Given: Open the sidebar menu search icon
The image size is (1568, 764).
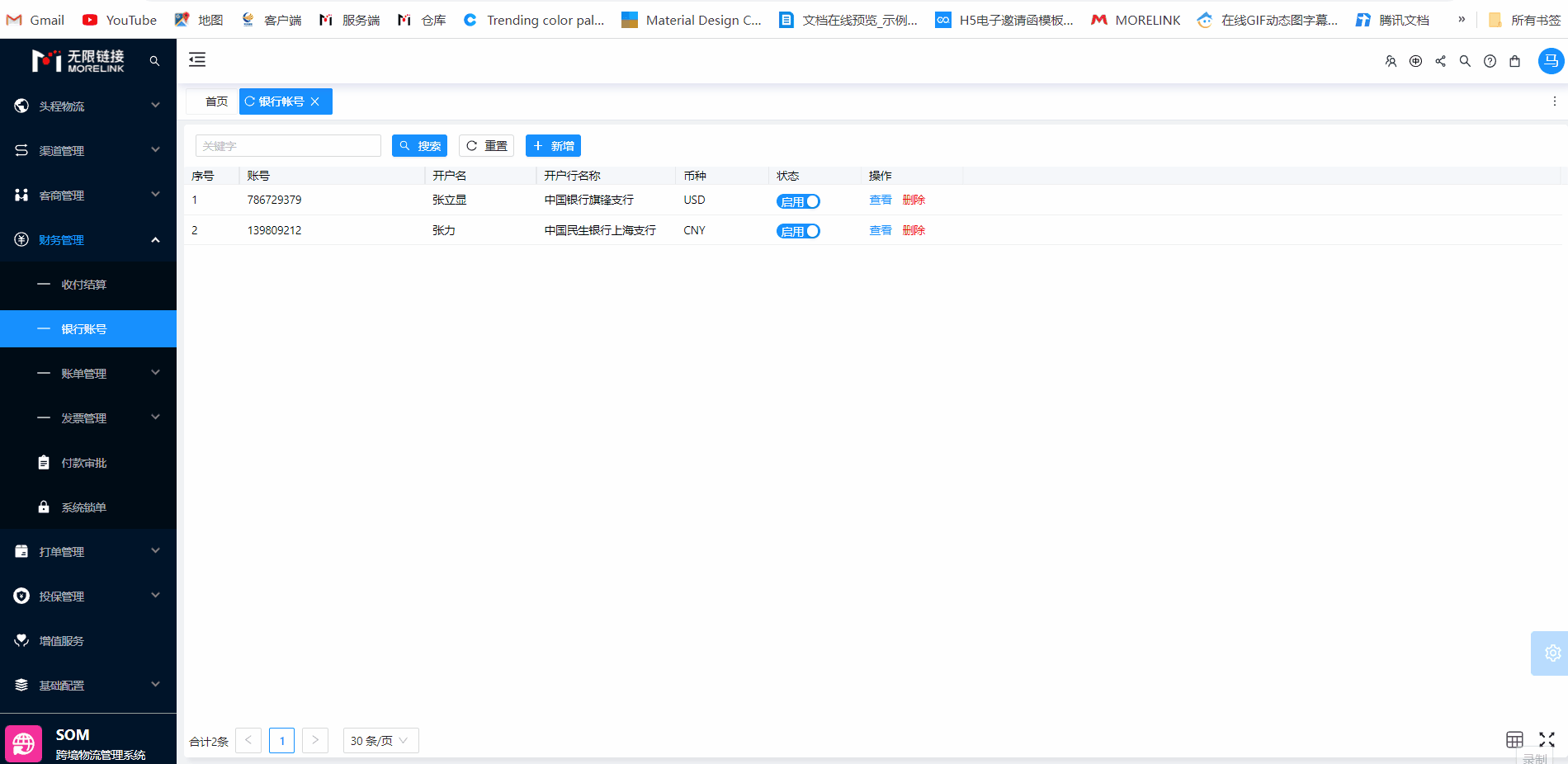Looking at the screenshot, I should 154,61.
